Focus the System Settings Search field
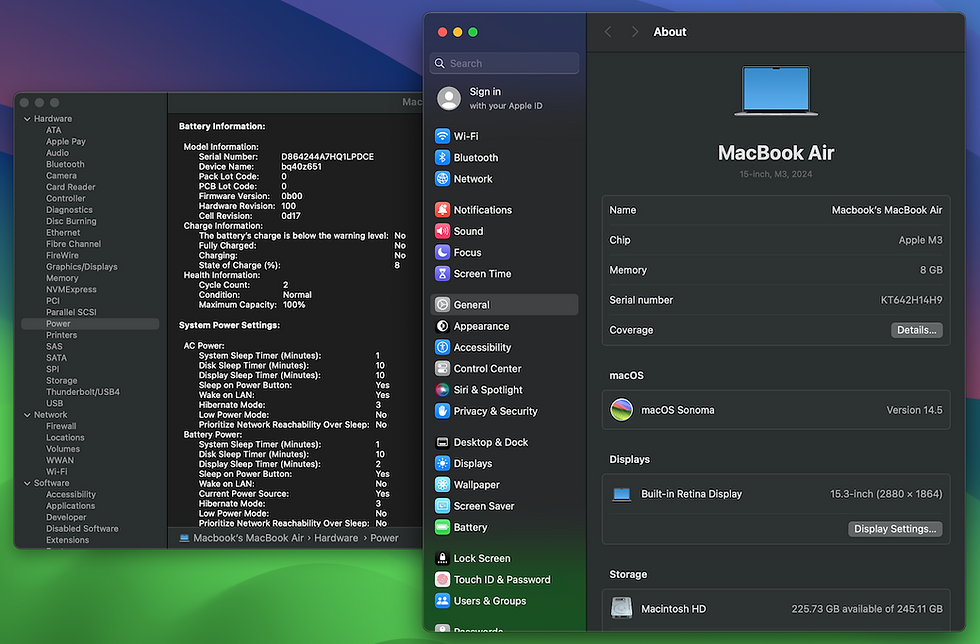 [504, 63]
